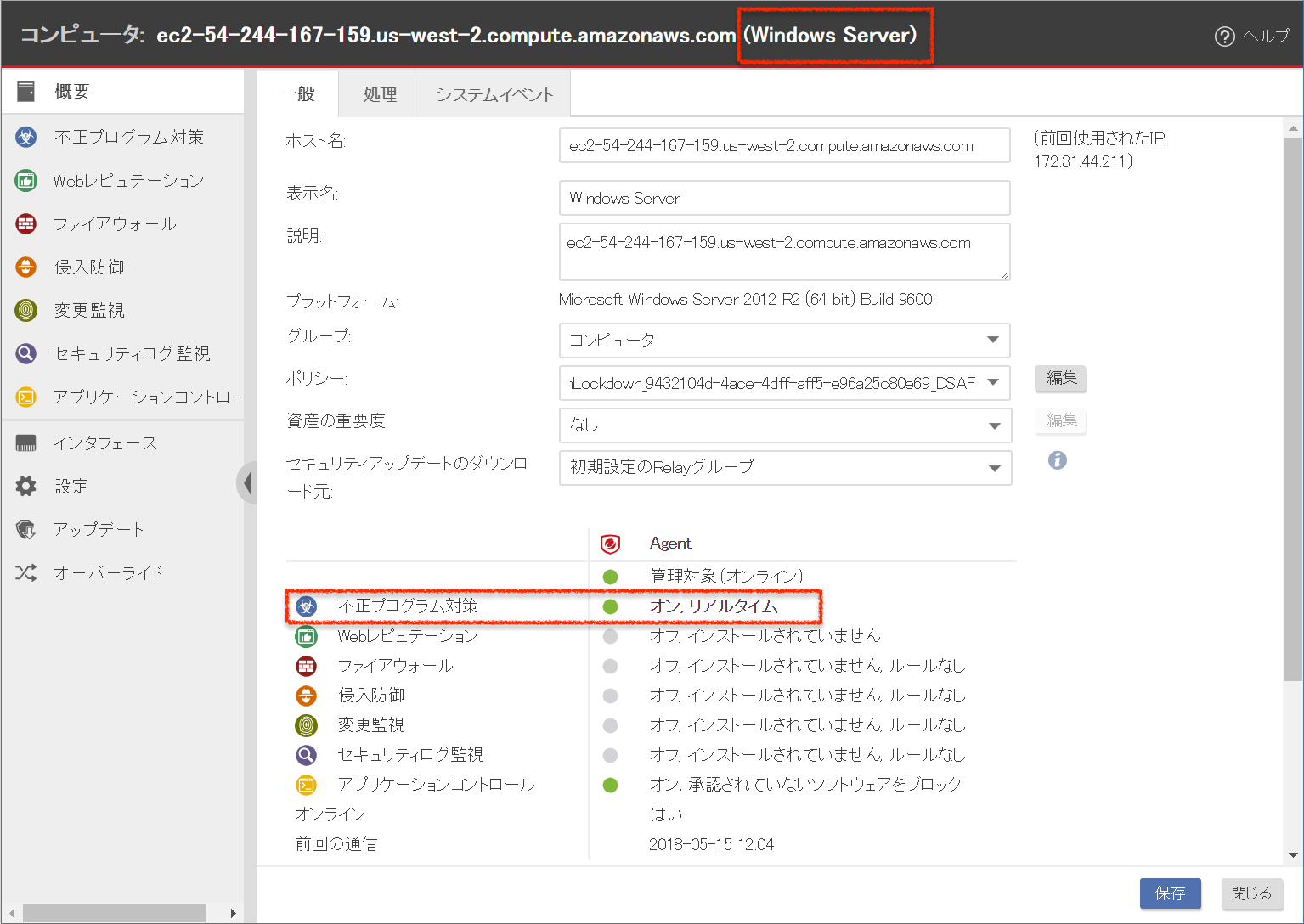The image size is (1304, 924).
Task: Click the ヘルプ question mark icon
Action: pos(1224,37)
